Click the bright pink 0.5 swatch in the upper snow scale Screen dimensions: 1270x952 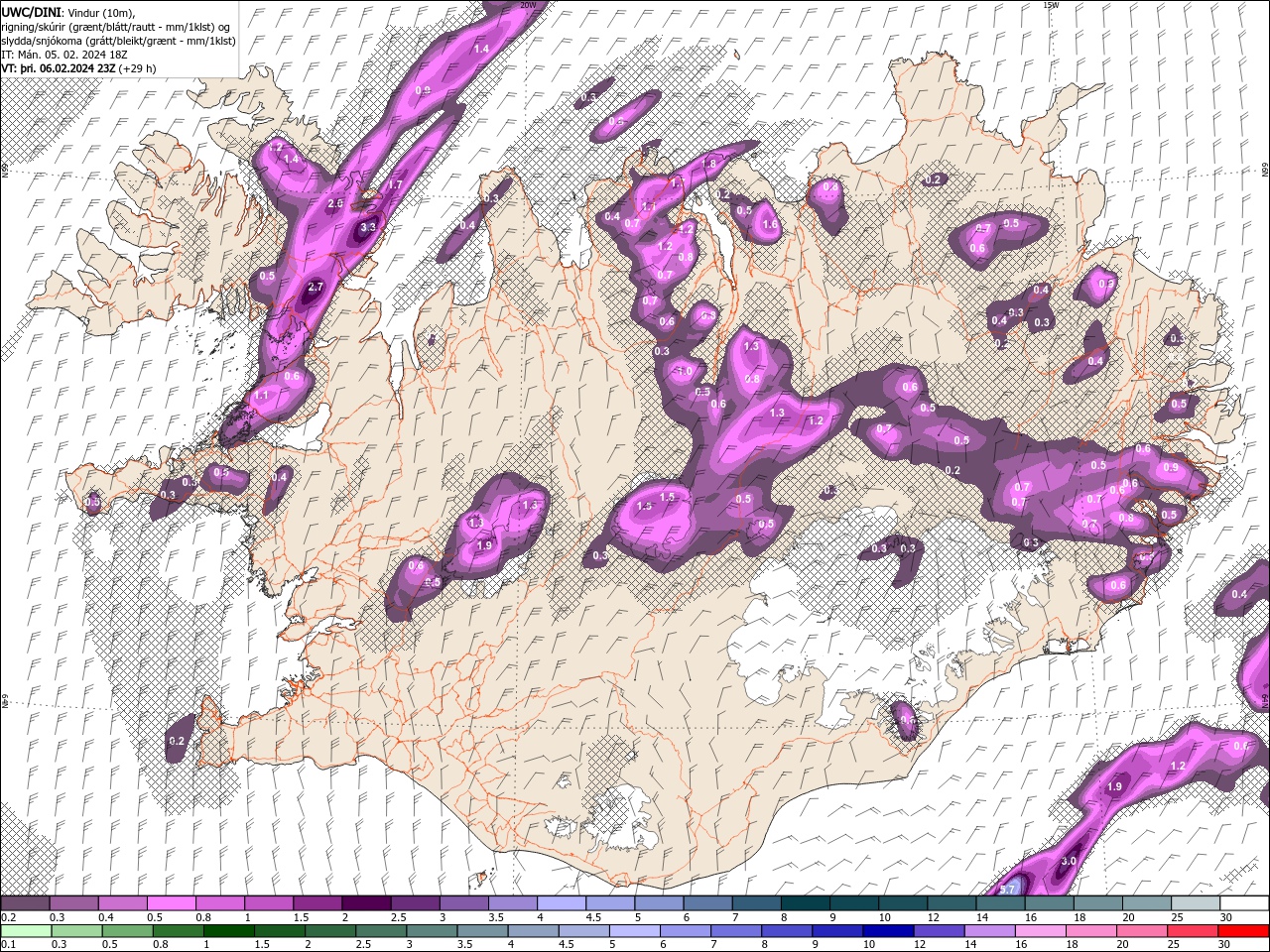point(171,903)
